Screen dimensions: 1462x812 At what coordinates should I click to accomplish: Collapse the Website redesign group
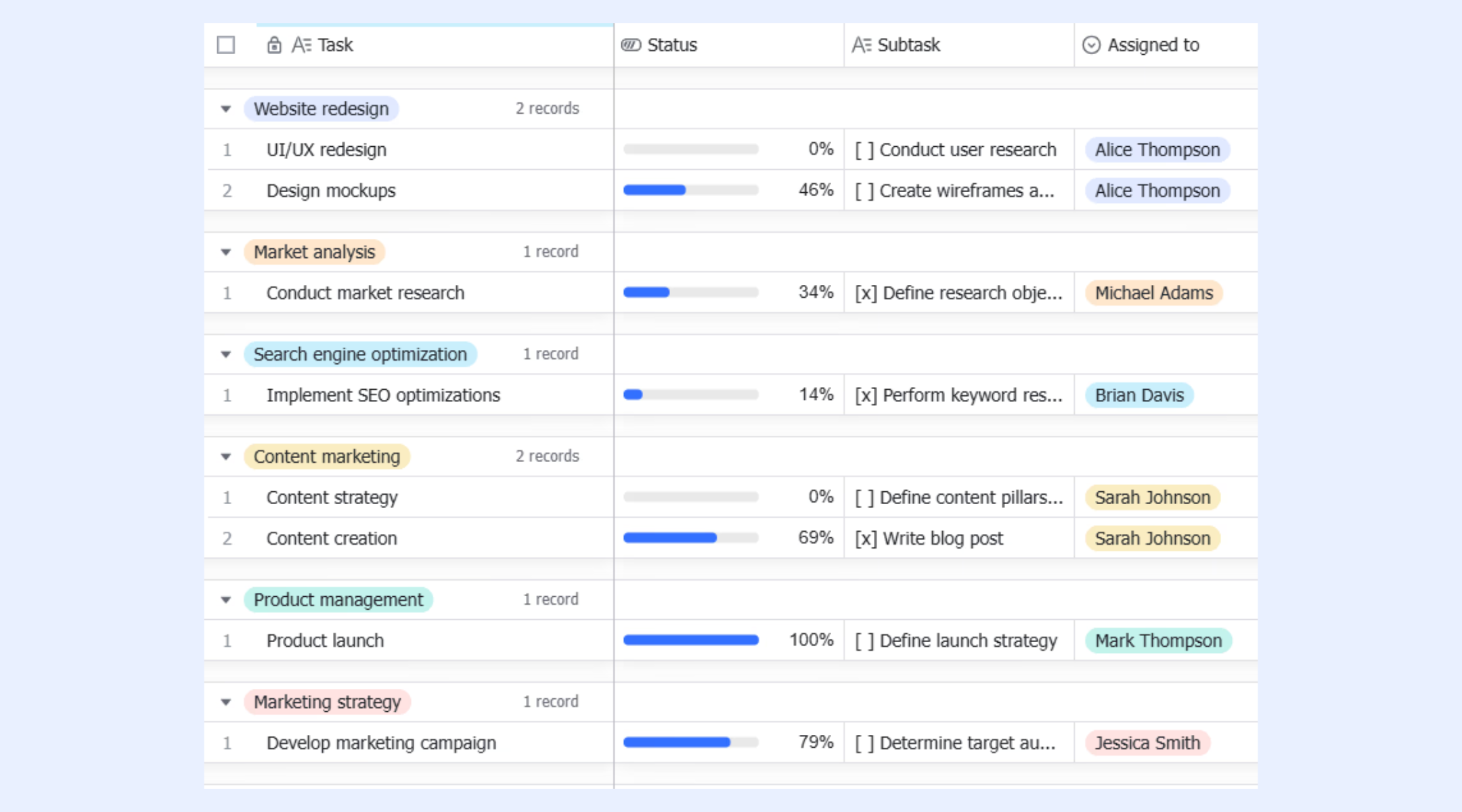pos(226,109)
